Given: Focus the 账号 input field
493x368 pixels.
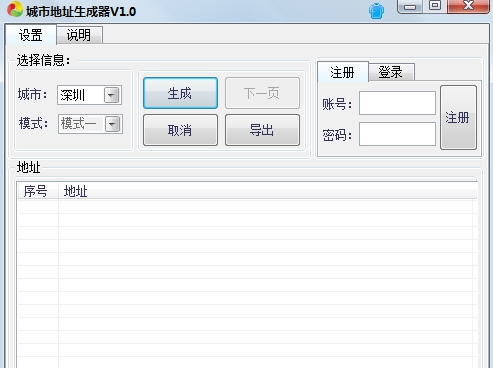Looking at the screenshot, I should 397,103.
